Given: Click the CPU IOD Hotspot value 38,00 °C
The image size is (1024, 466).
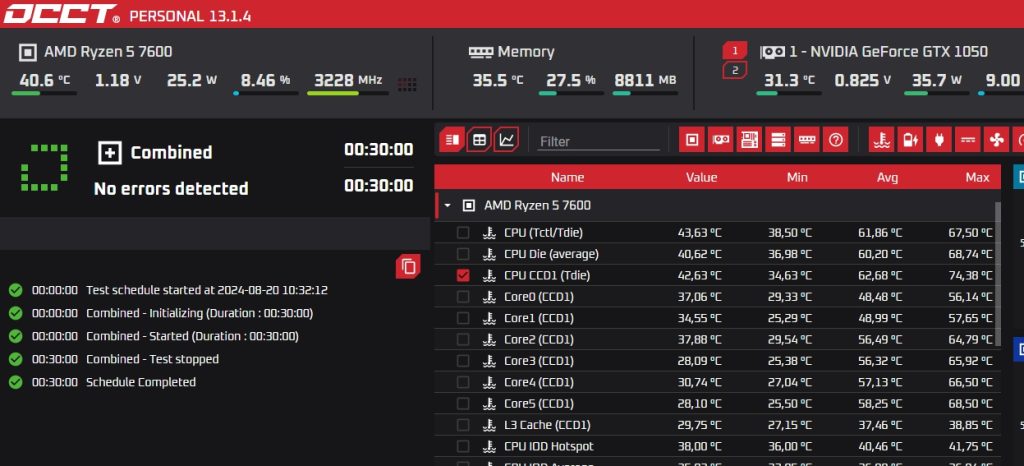Looking at the screenshot, I should [700, 446].
